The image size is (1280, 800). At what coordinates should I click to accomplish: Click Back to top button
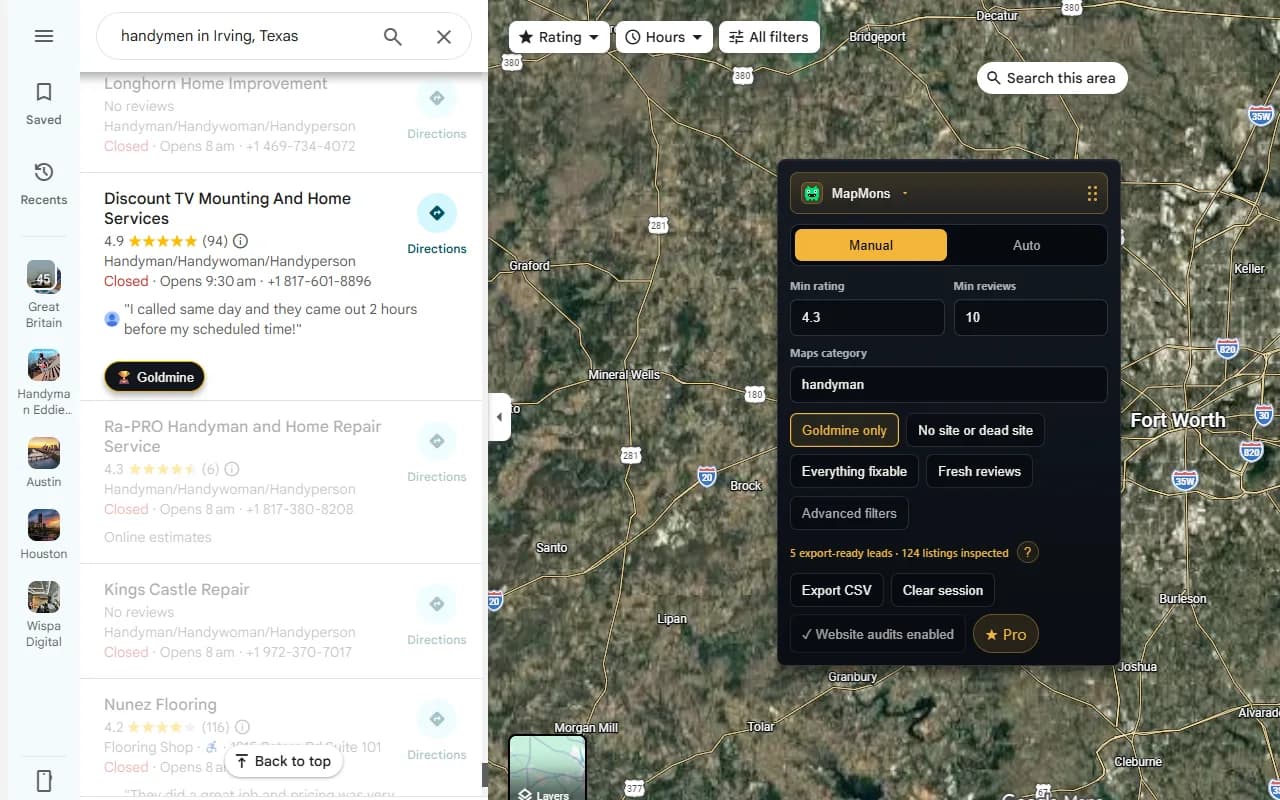tap(283, 761)
